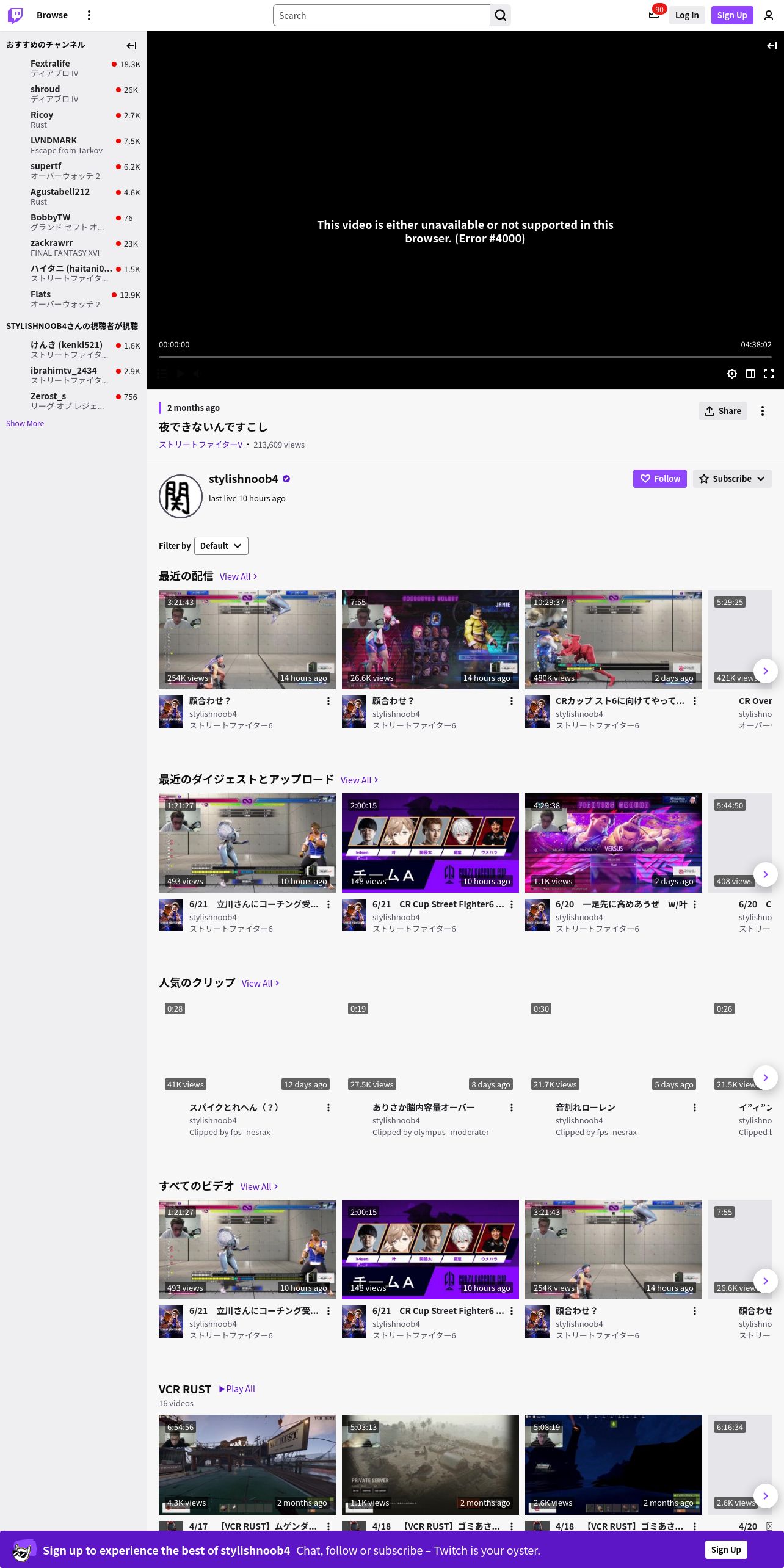Open the 10:29:37 CRカップ stream thumbnail
The height and width of the screenshot is (1568, 784).
pos(614,639)
